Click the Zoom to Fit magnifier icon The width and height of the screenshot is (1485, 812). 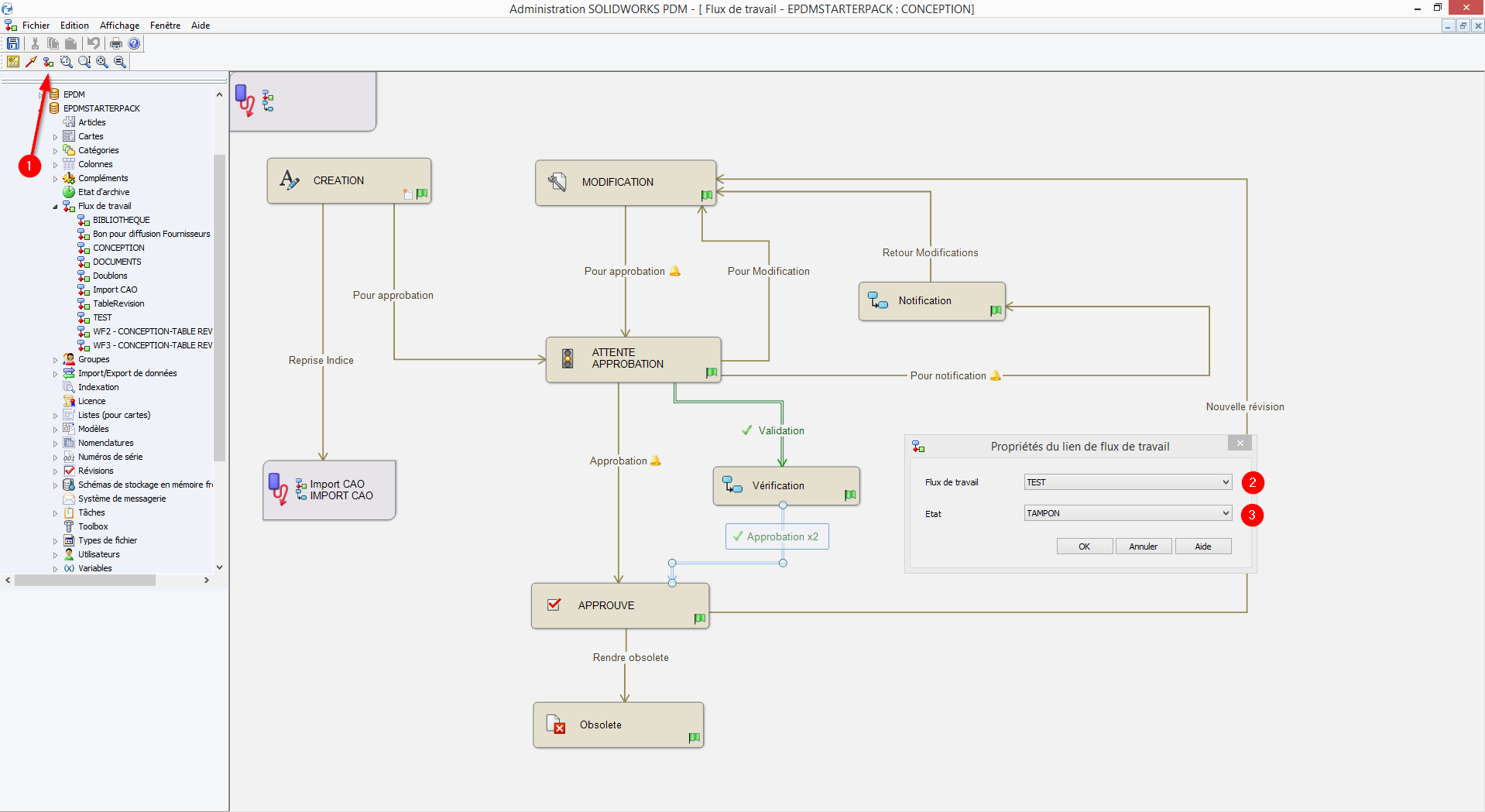(102, 62)
